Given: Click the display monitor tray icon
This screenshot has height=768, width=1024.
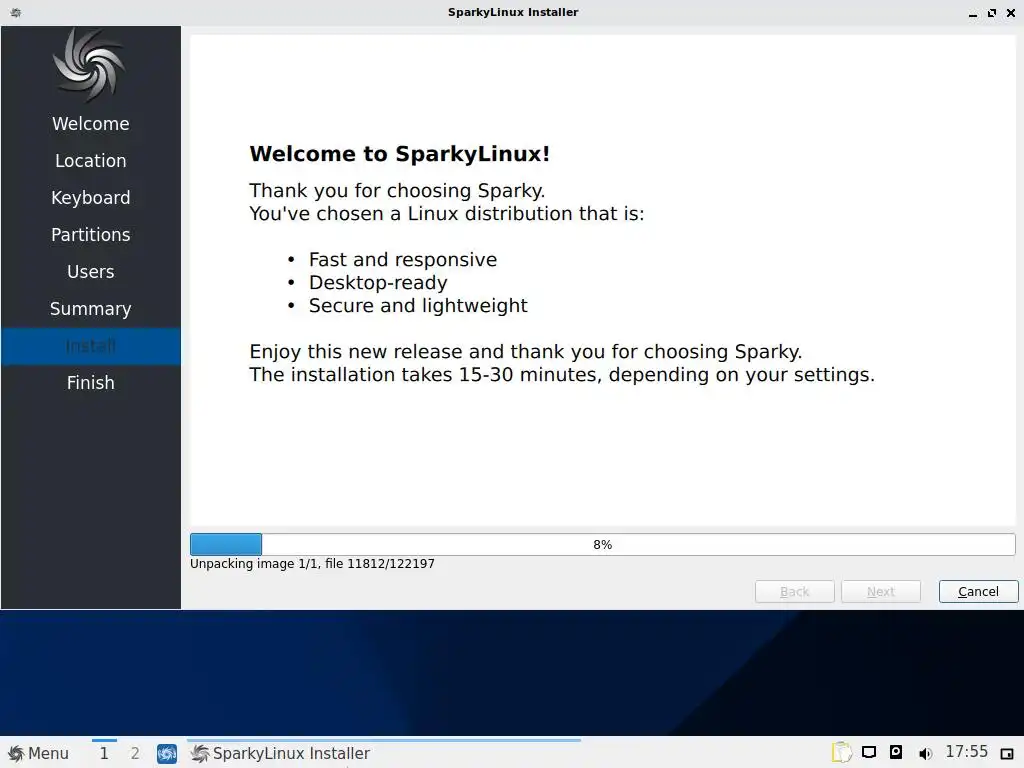Looking at the screenshot, I should click(x=869, y=752).
